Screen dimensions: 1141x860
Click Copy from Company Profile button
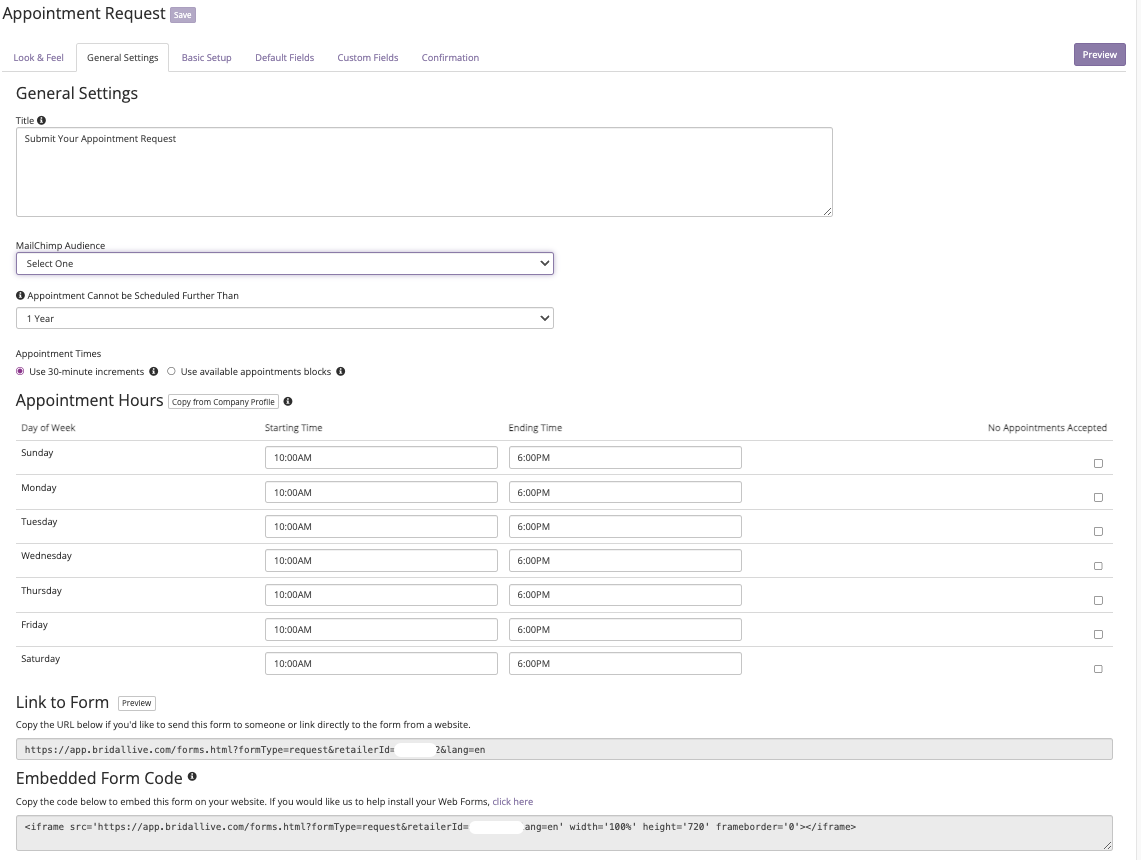(223, 402)
